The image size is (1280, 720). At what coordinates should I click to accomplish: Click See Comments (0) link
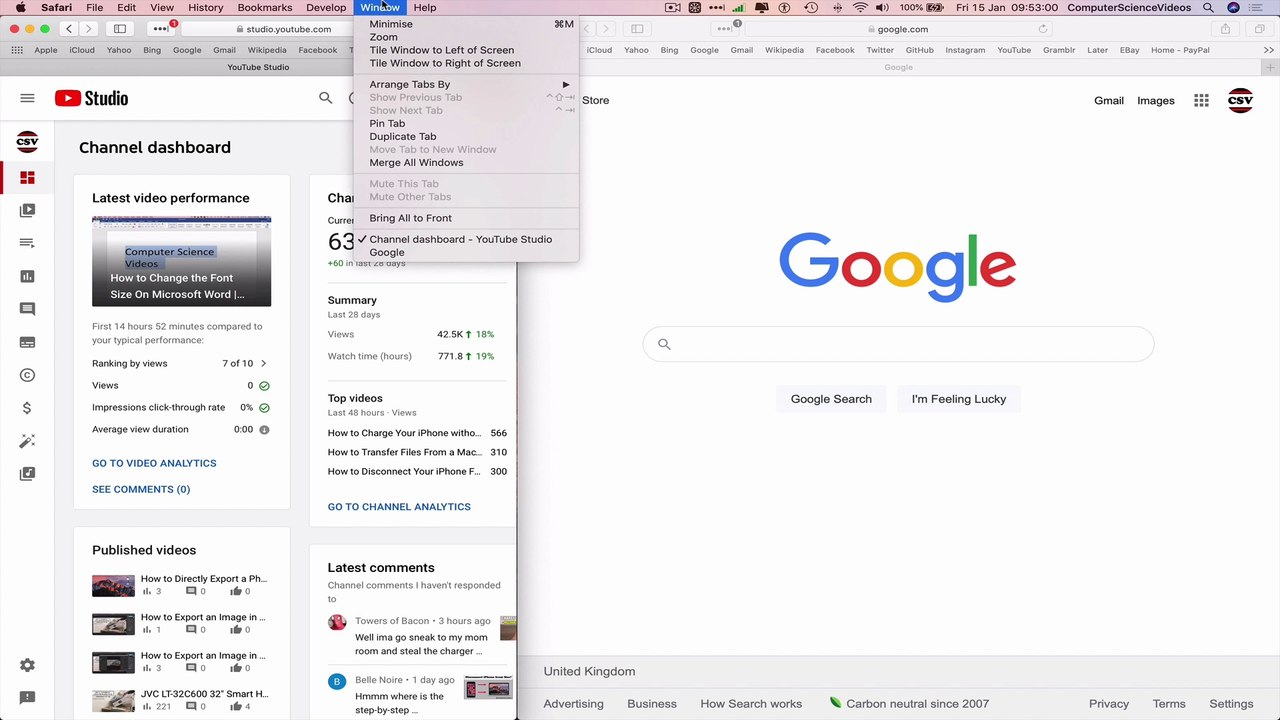pos(141,489)
